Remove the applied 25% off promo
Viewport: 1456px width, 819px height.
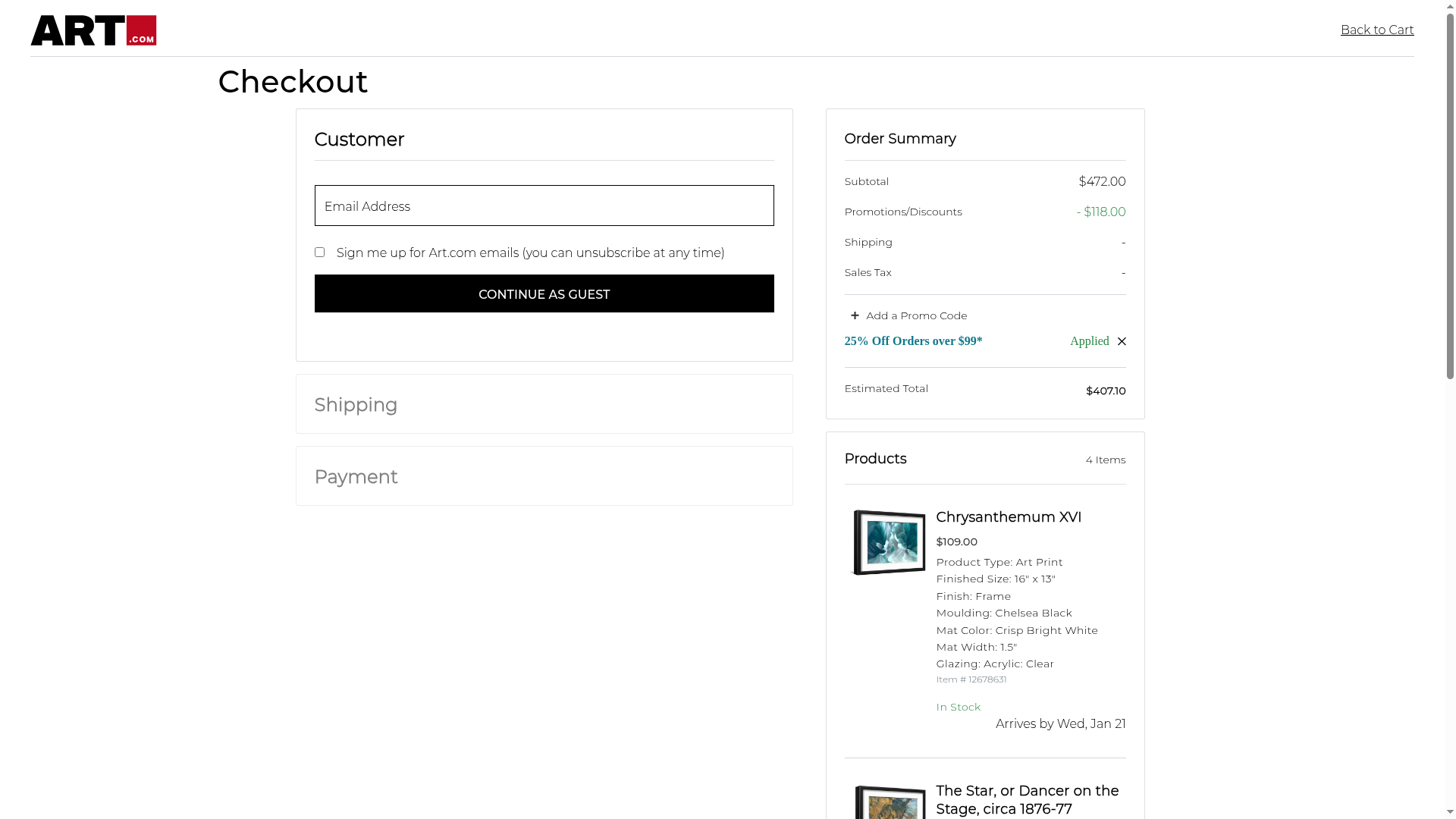pyautogui.click(x=1122, y=341)
